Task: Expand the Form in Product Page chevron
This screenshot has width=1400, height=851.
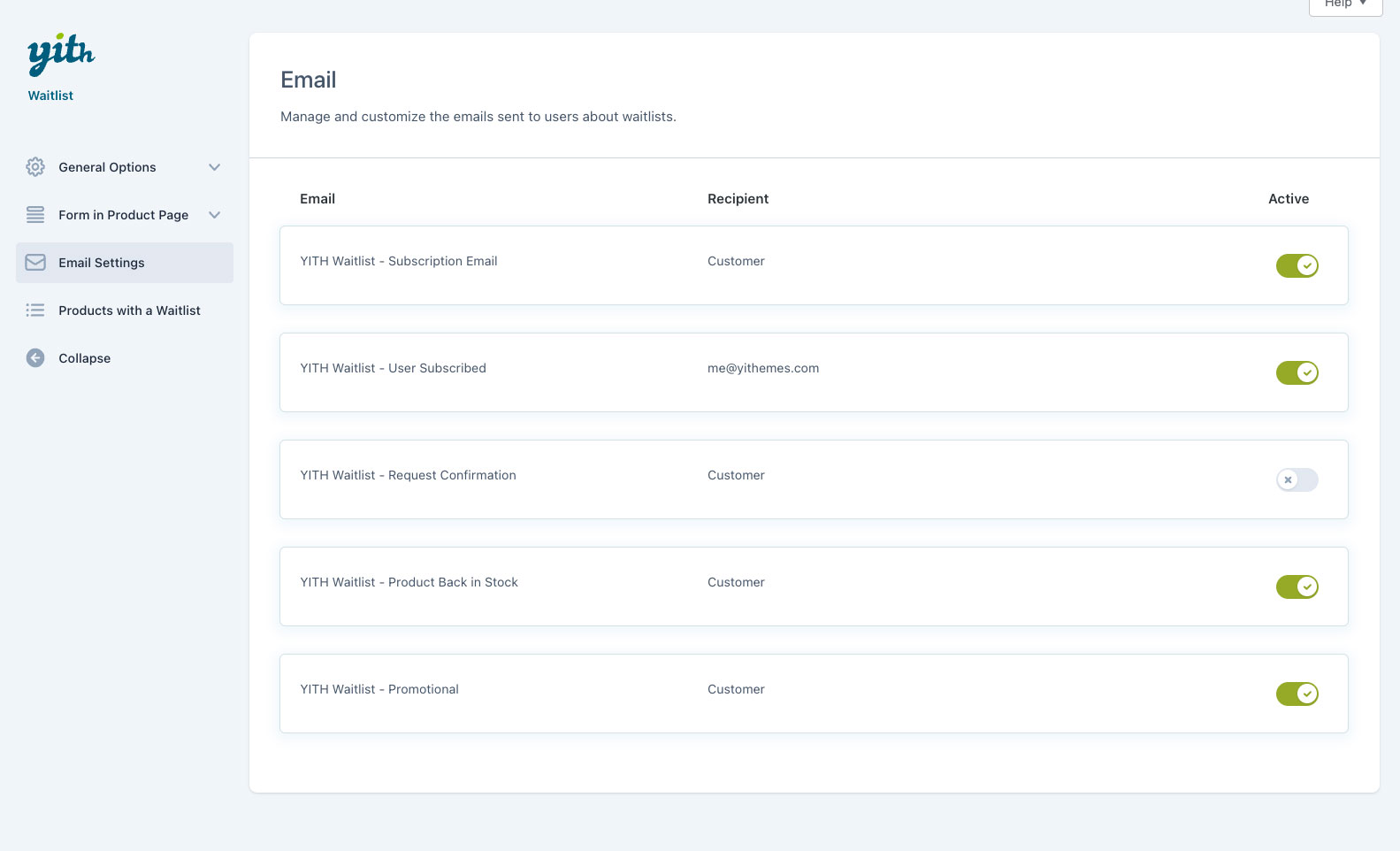Action: [x=214, y=215]
